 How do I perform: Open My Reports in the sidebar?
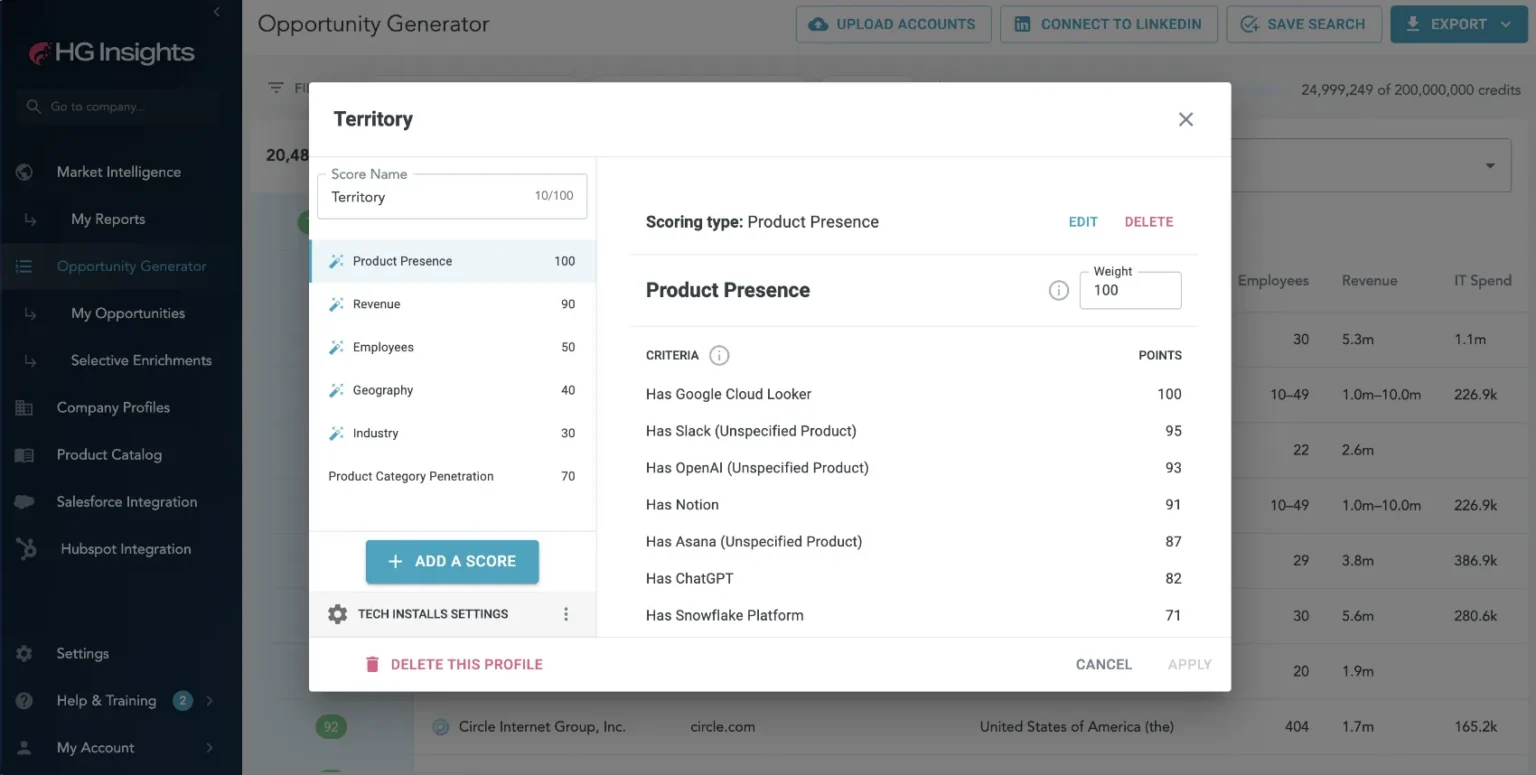point(108,219)
